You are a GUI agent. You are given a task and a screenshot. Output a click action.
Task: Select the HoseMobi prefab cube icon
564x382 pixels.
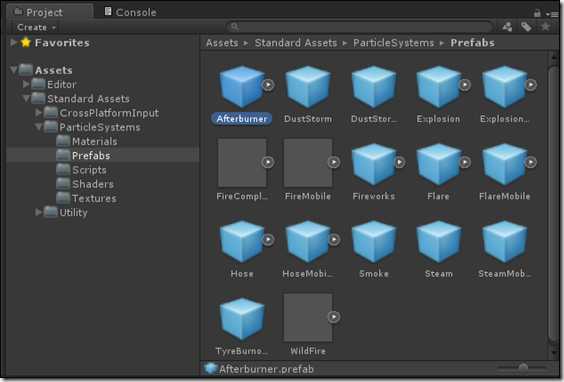coord(308,241)
